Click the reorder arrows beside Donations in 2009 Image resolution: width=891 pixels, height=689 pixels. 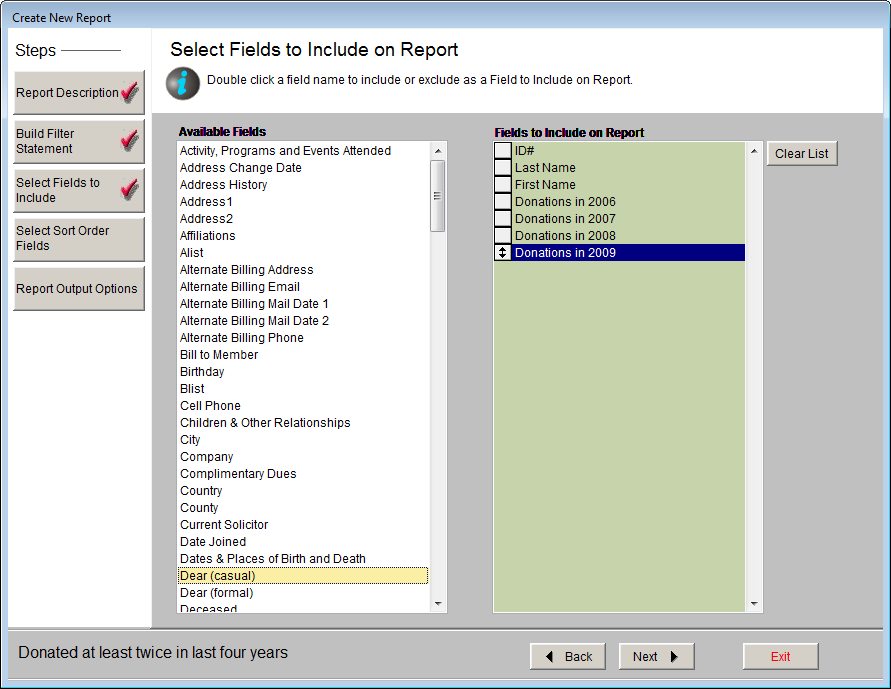coord(501,252)
